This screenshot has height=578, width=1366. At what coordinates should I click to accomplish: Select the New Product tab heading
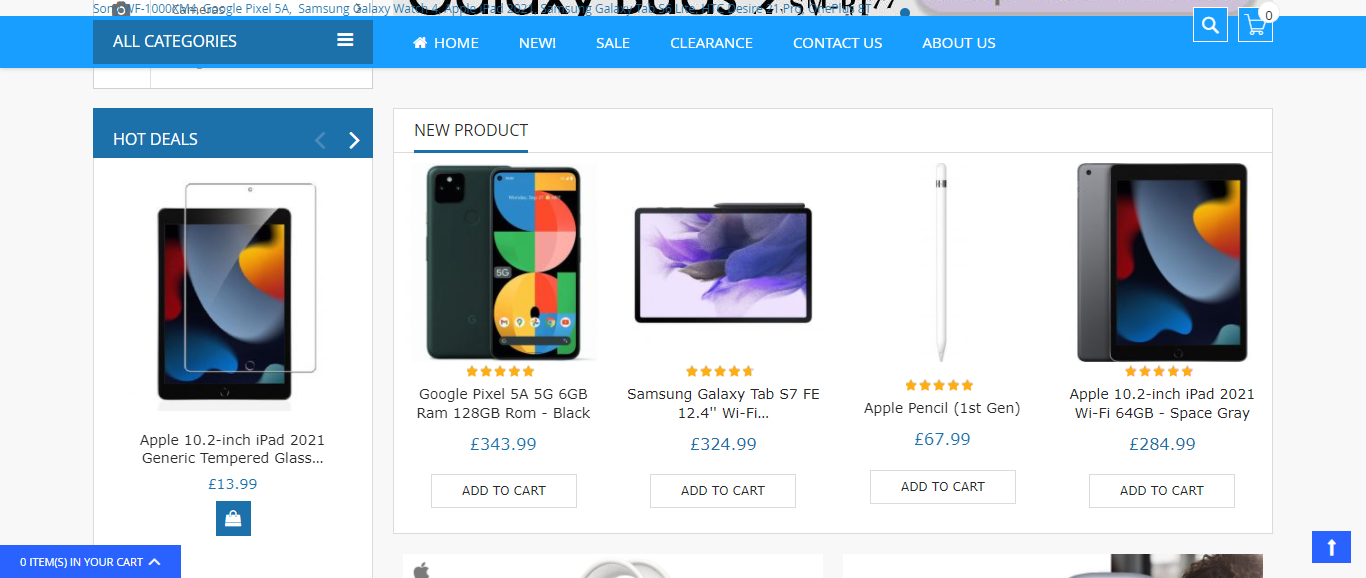pos(471,130)
